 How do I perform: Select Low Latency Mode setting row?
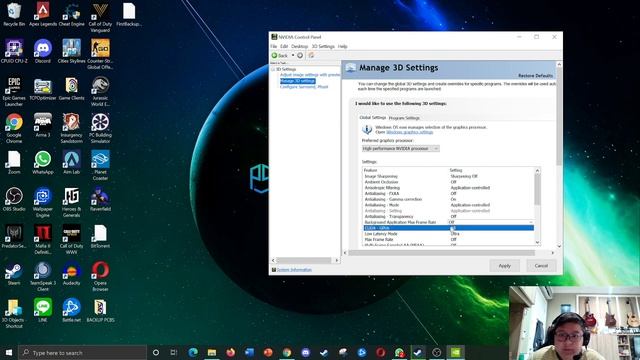449,233
